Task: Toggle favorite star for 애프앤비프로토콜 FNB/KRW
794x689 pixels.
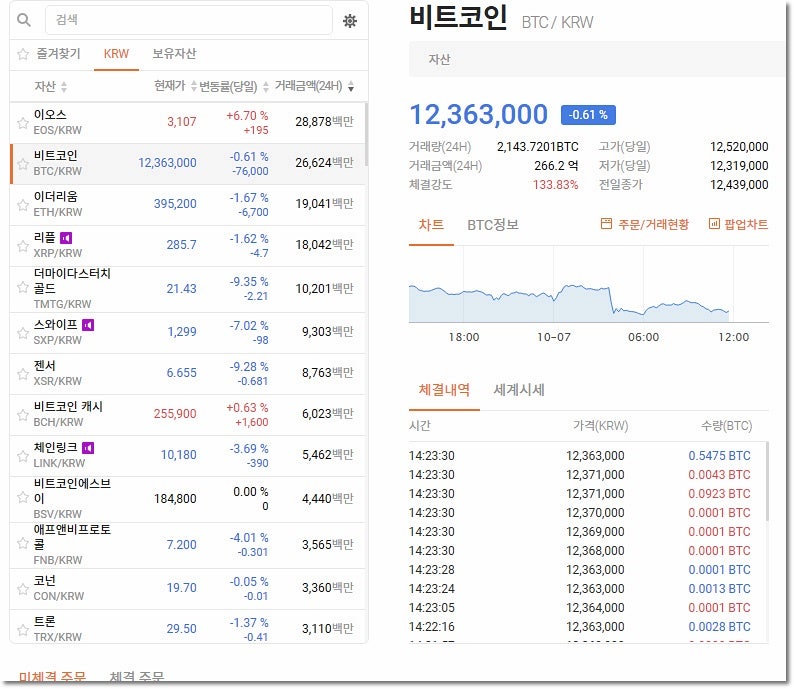Action: [x=23, y=543]
